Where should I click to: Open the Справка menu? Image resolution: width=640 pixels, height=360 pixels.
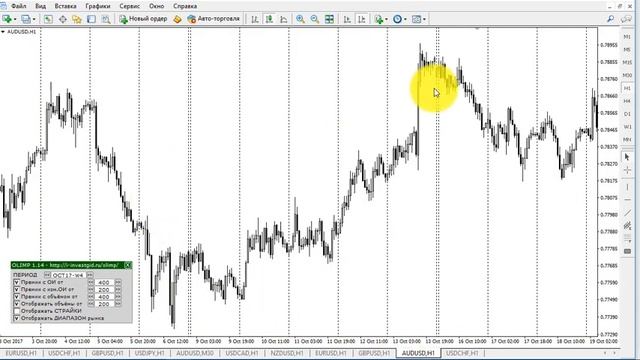(185, 6)
